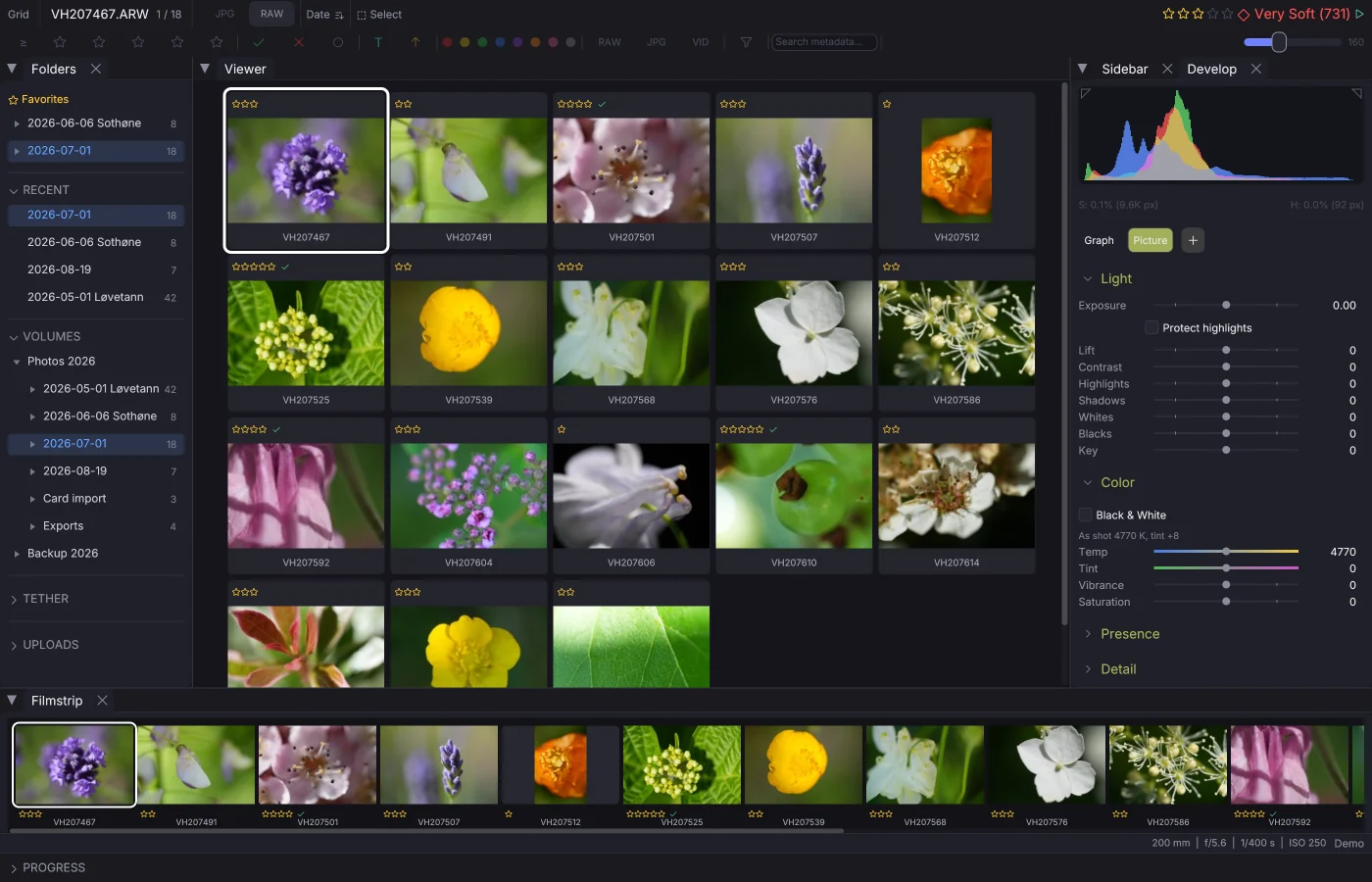The height and width of the screenshot is (882, 1372).
Task: Toggle the Picture histogram mode
Action: [x=1151, y=240]
